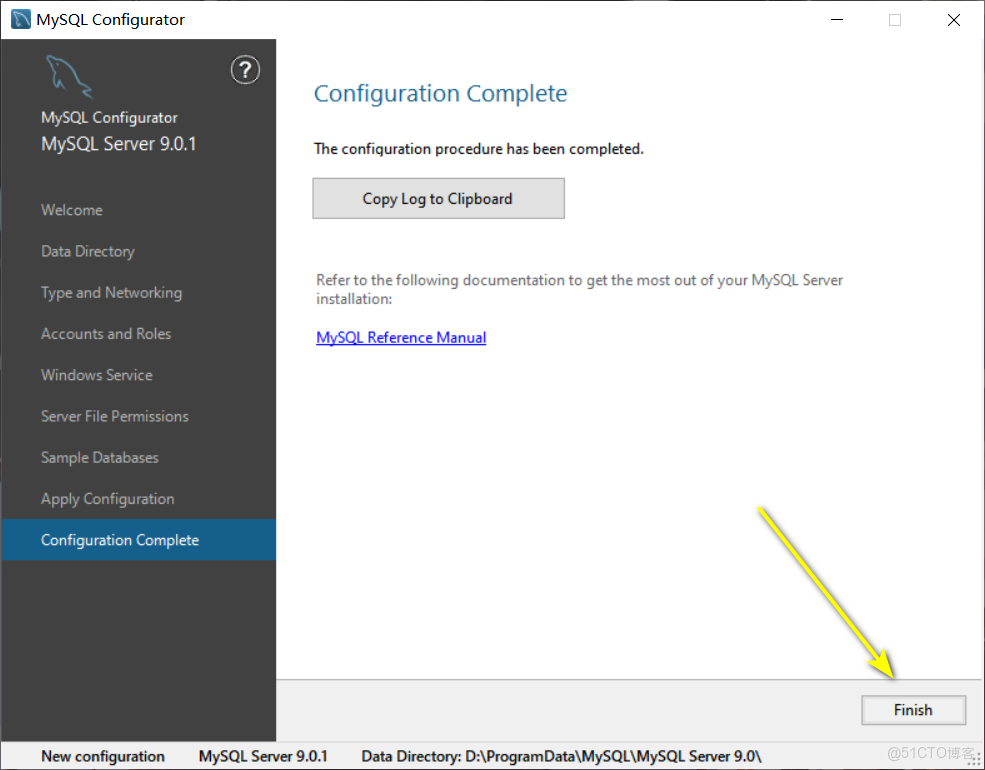Select the Welcome step in sidebar
Screen dimensions: 985x770
[72, 210]
